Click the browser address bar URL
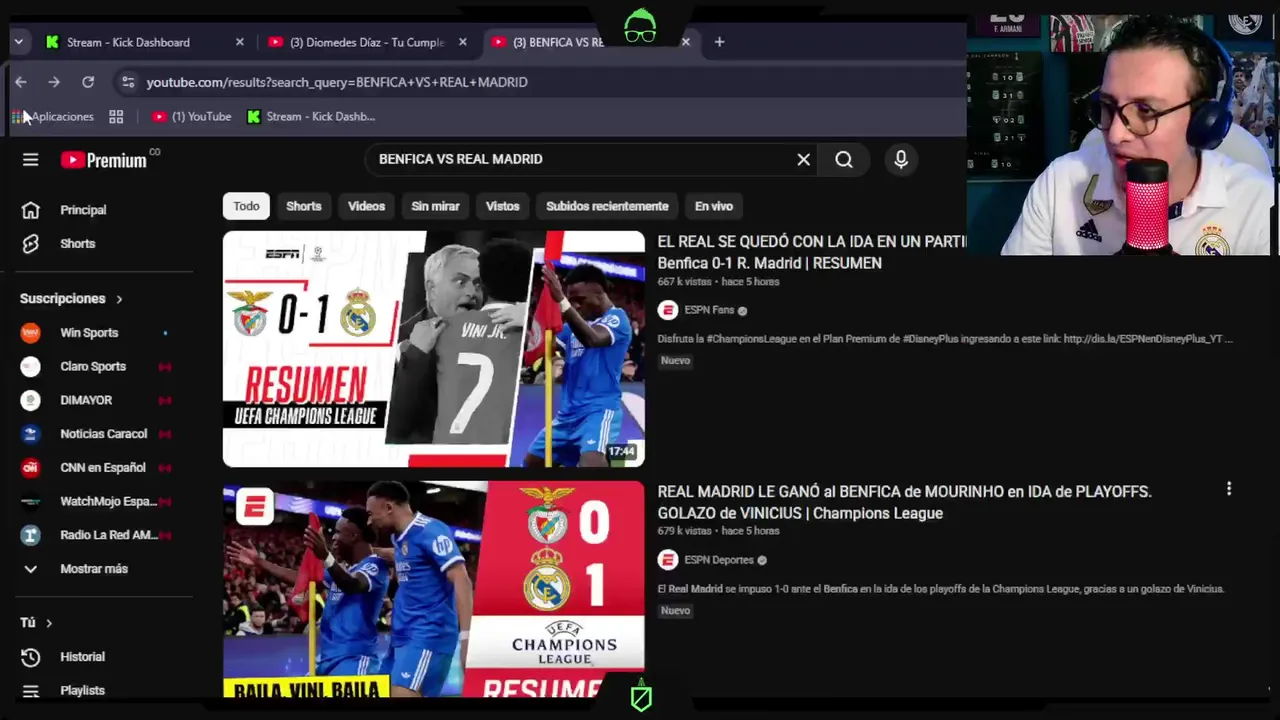Image resolution: width=1280 pixels, height=720 pixels. (337, 82)
